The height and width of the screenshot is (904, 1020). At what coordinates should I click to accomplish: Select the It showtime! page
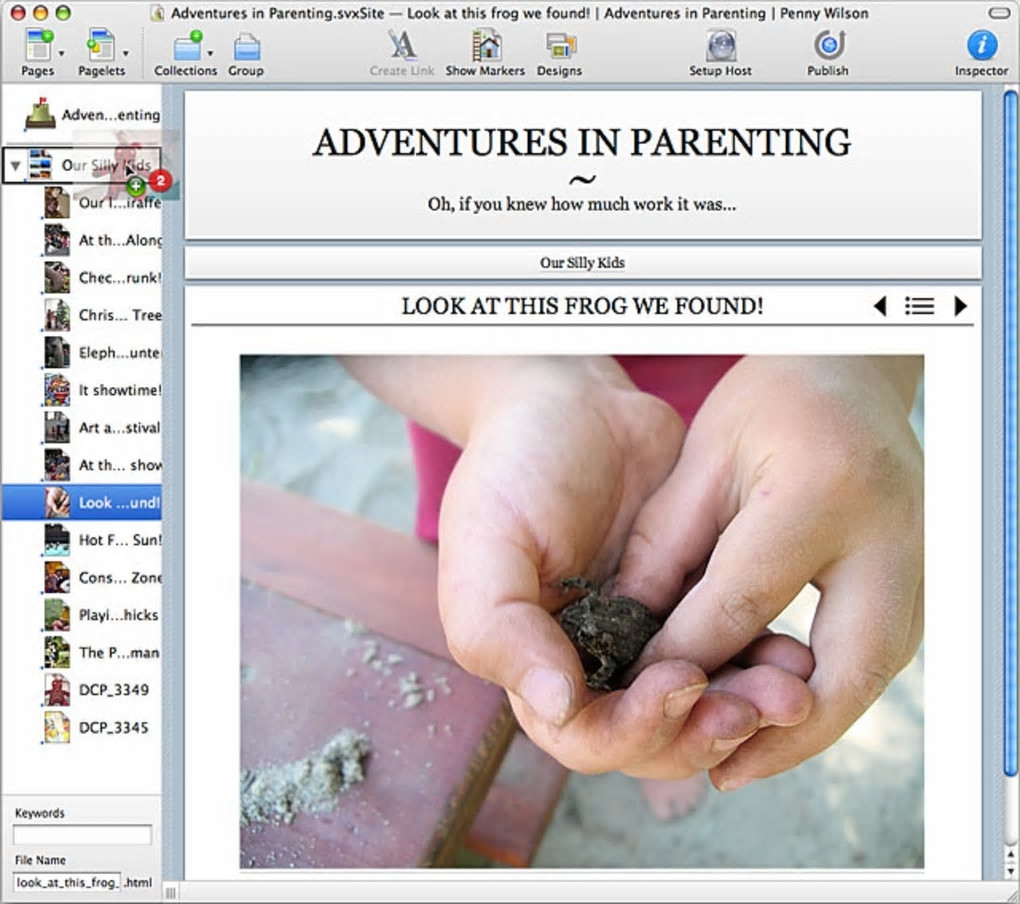tap(103, 390)
